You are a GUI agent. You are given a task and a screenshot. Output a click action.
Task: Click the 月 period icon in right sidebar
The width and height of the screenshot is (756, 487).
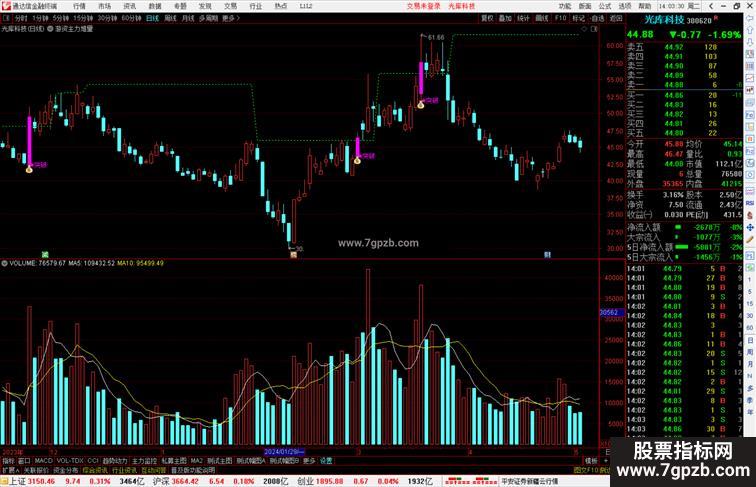[x=750, y=365]
